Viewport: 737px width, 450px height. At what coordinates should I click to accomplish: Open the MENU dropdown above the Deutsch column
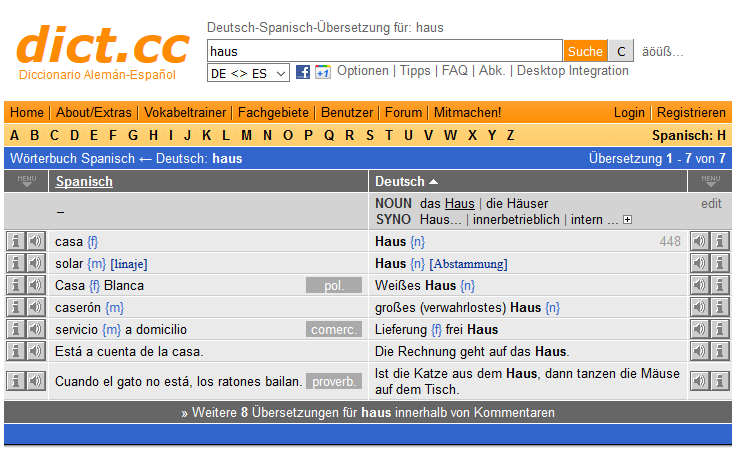point(710,181)
